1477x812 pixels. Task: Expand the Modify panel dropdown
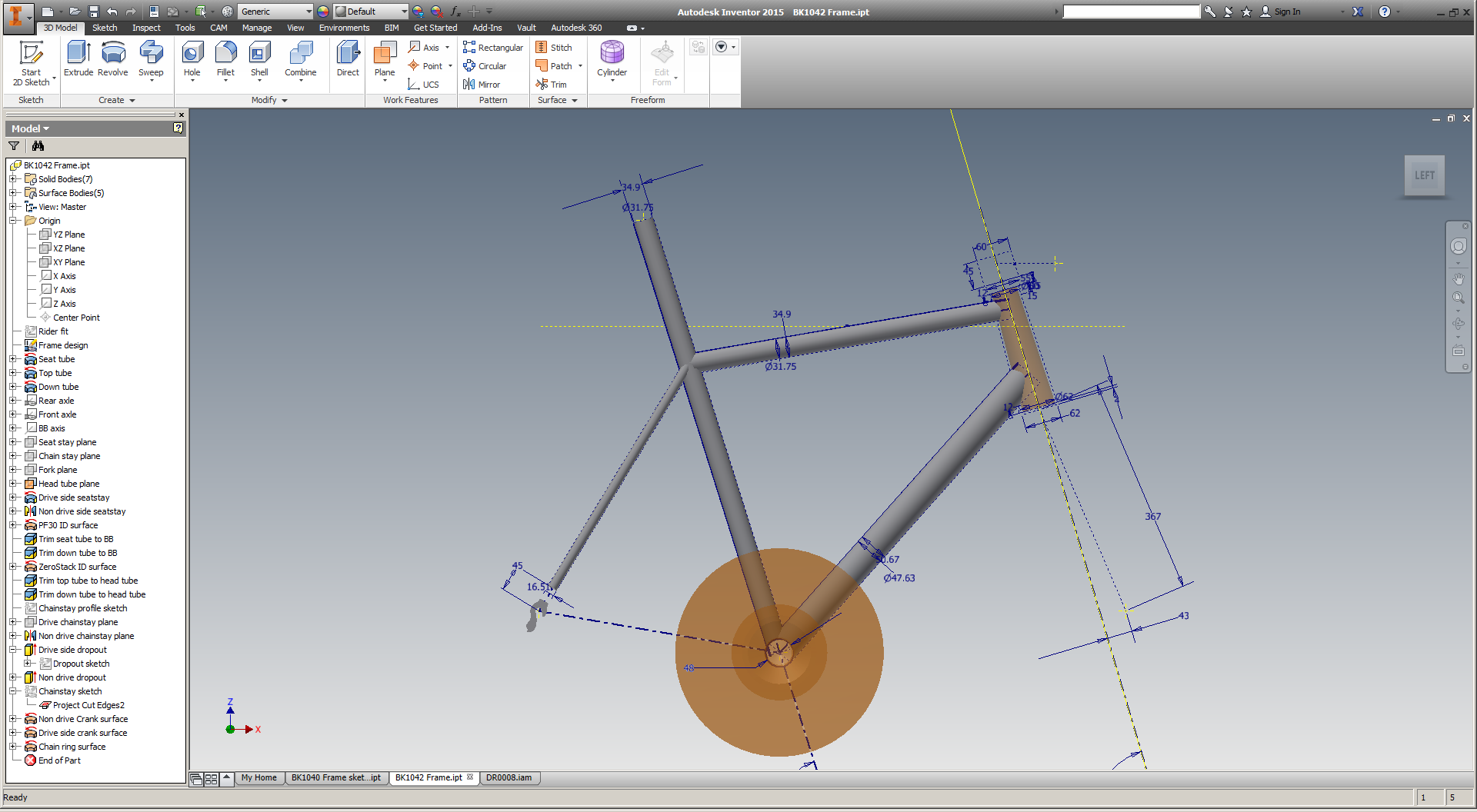(x=269, y=100)
